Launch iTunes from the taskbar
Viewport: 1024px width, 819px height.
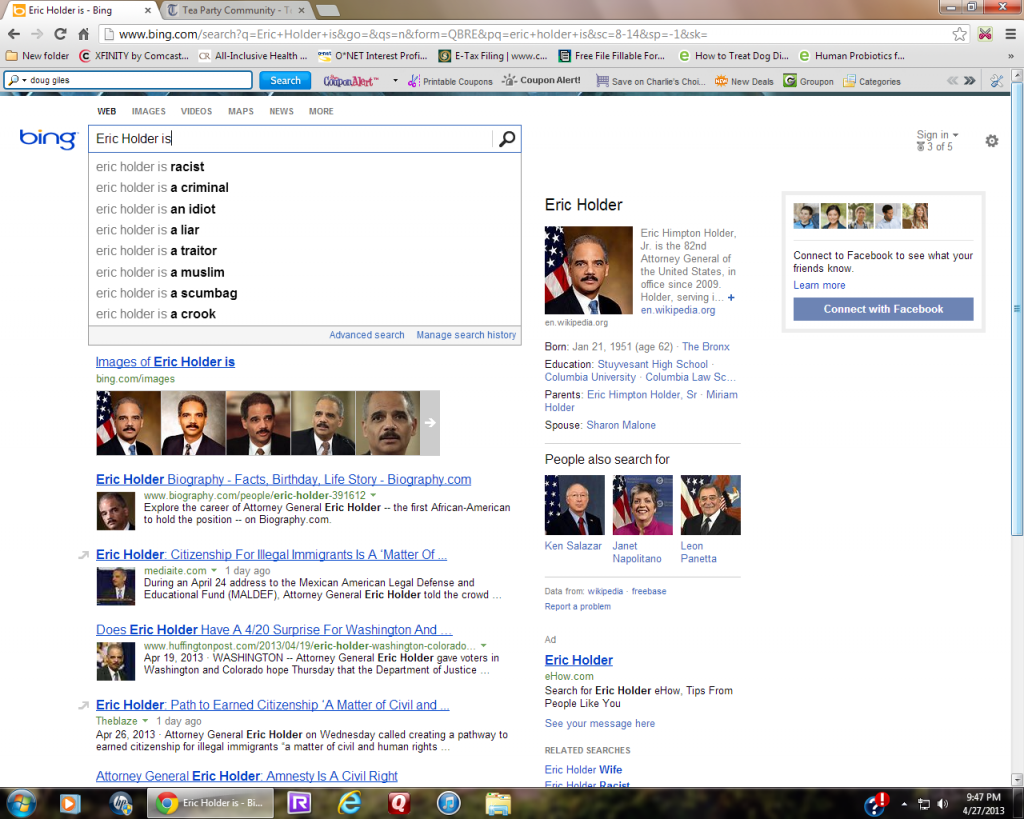click(448, 802)
